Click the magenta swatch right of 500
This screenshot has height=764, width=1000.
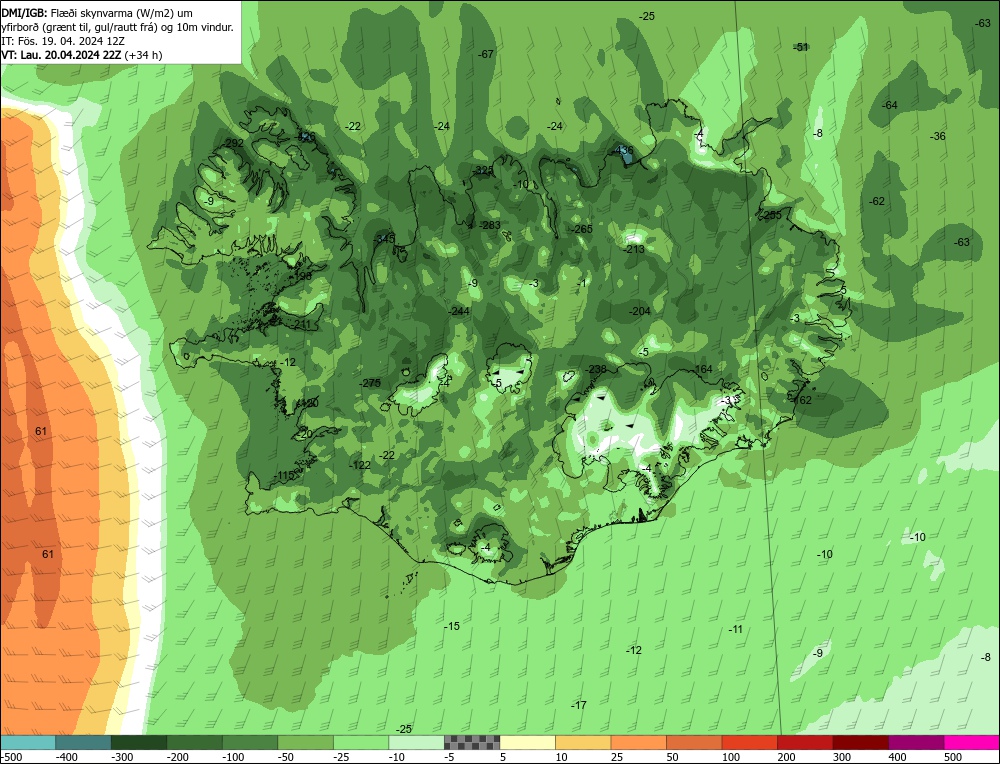pyautogui.click(x=971, y=742)
